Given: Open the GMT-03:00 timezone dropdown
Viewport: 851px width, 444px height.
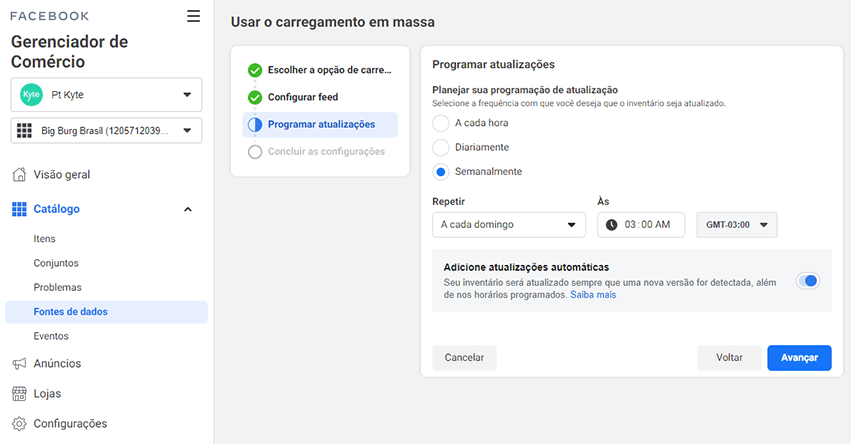Looking at the screenshot, I should [x=736, y=225].
